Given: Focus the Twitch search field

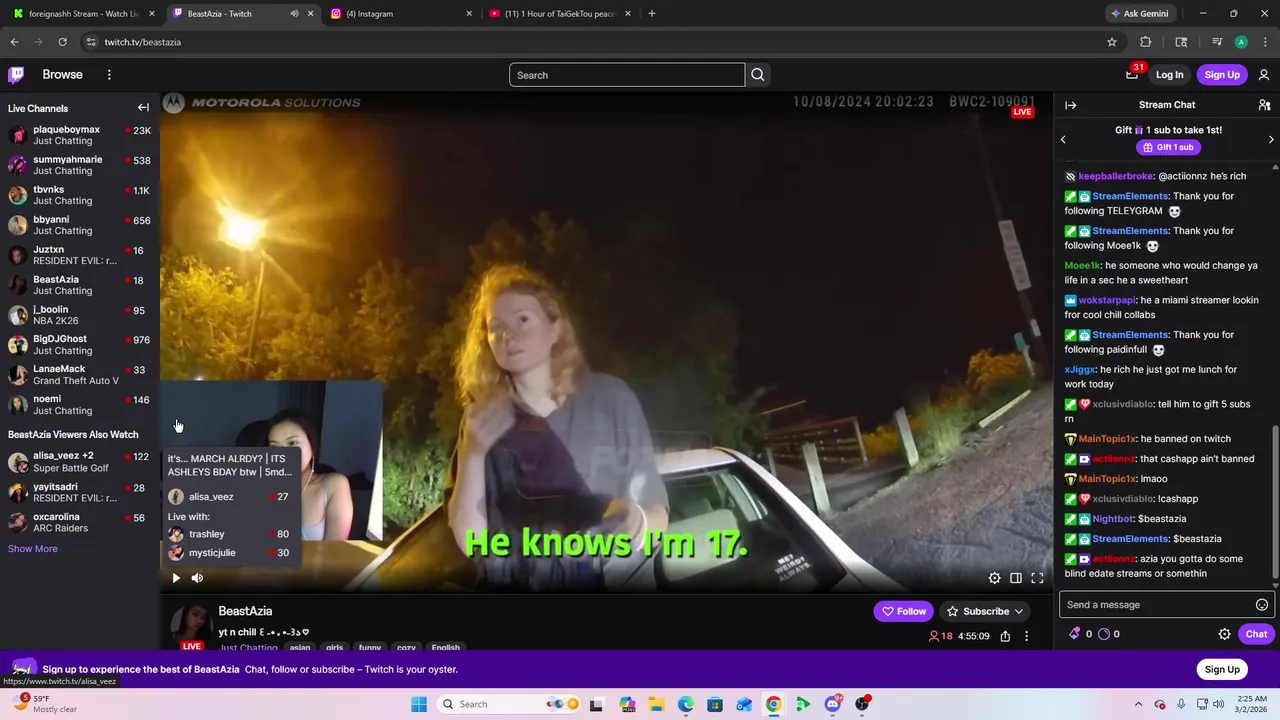Looking at the screenshot, I should [x=627, y=75].
